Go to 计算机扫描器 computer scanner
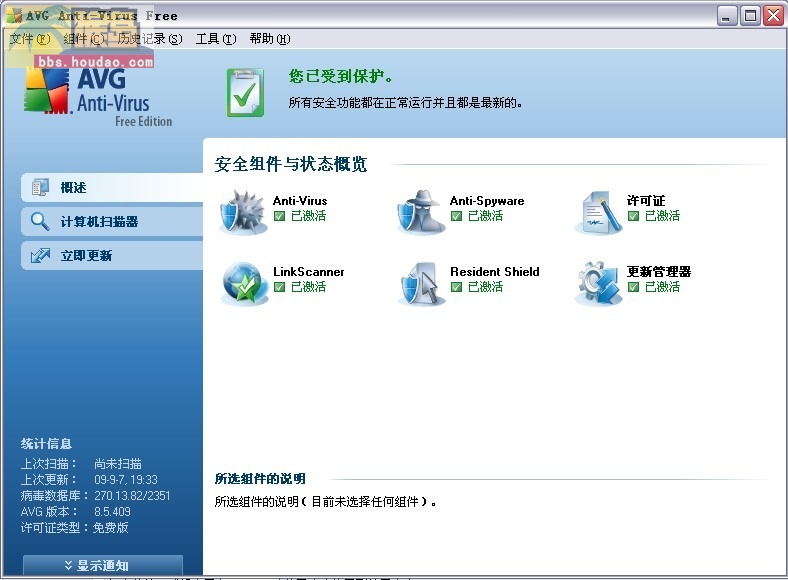 112,221
